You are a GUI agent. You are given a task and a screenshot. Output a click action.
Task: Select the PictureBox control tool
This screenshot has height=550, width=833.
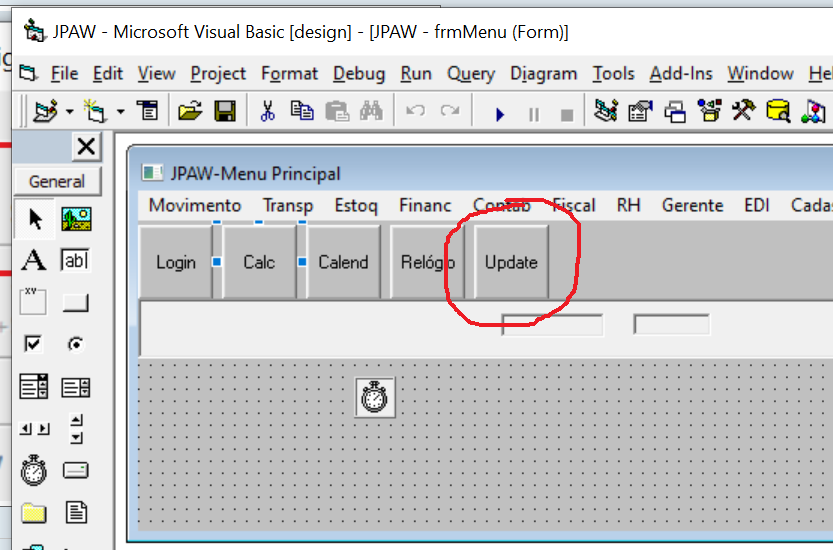(x=76, y=218)
